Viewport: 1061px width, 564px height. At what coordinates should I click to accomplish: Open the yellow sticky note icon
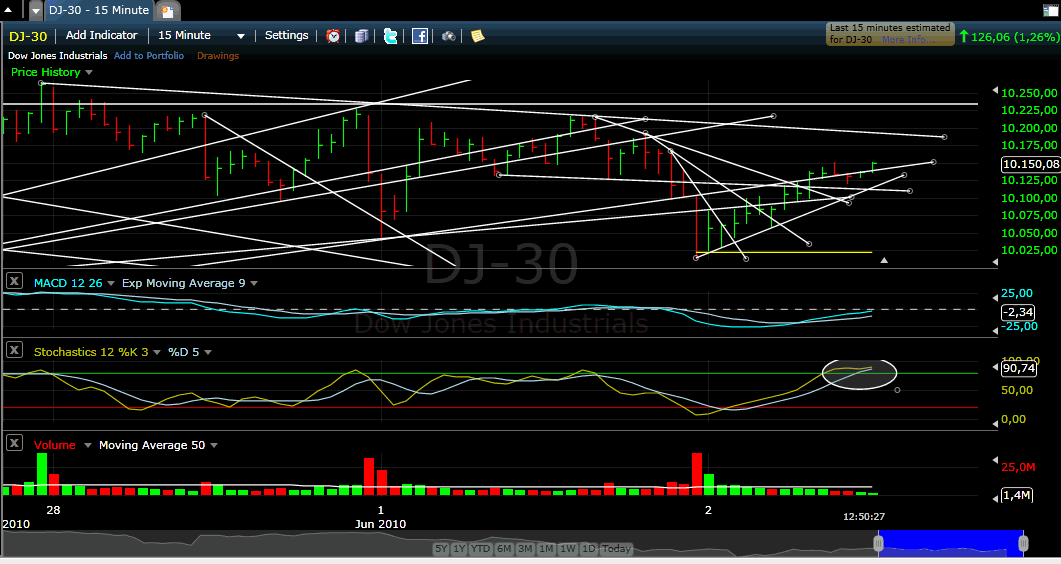(x=478, y=36)
